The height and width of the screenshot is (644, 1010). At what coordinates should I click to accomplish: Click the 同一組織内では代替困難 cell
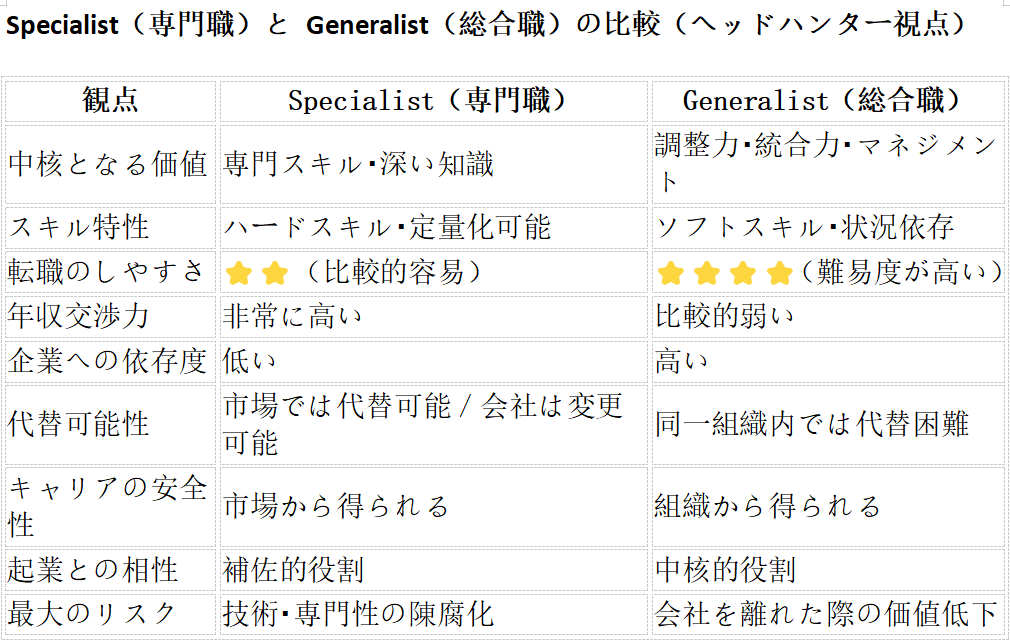point(812,424)
